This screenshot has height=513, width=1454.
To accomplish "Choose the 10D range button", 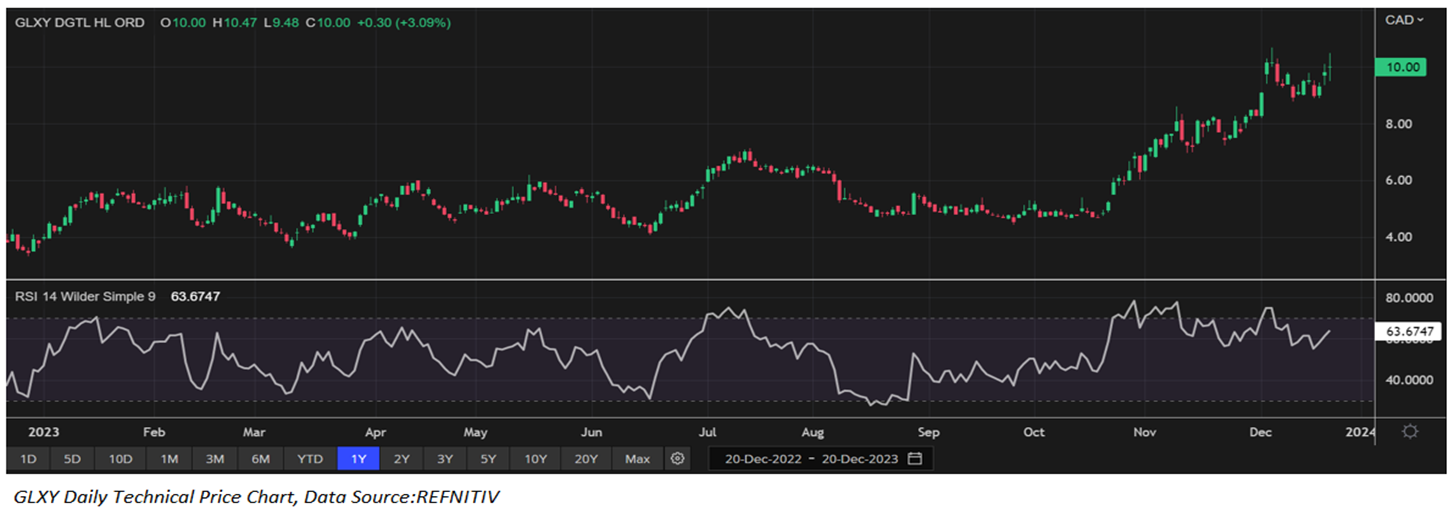I will pyautogui.click(x=121, y=459).
